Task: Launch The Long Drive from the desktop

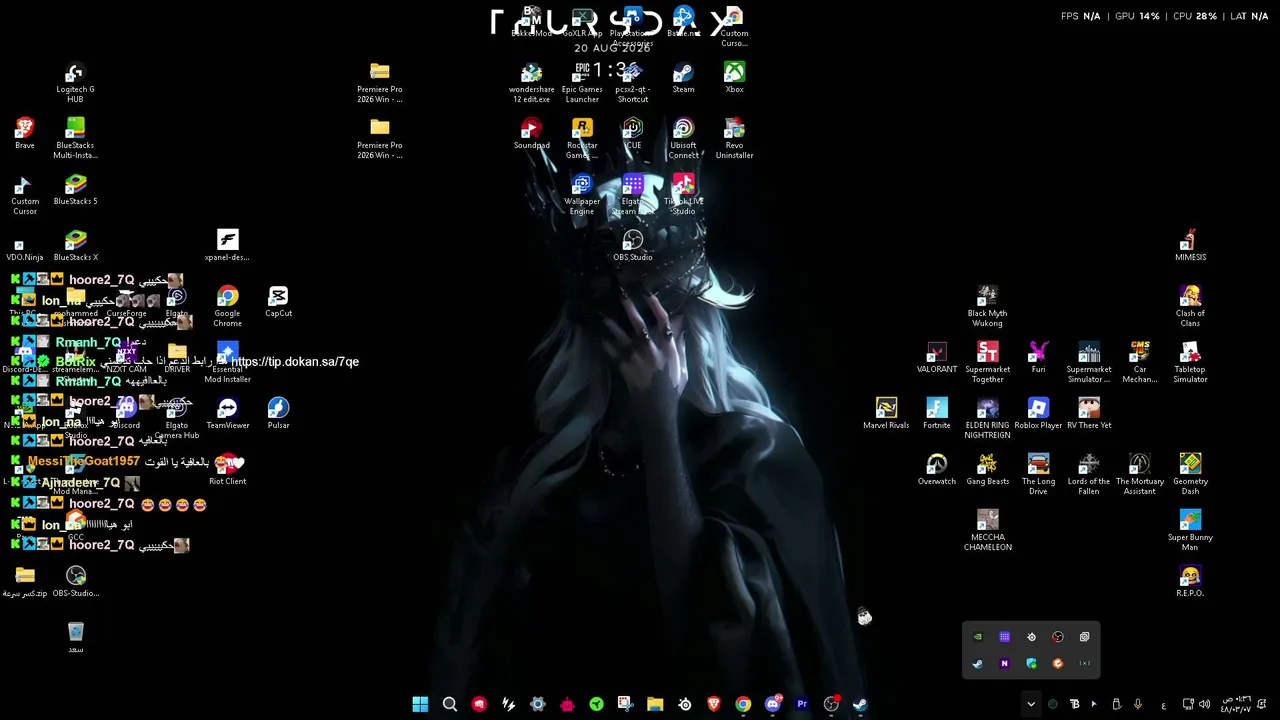Action: click(x=1038, y=474)
